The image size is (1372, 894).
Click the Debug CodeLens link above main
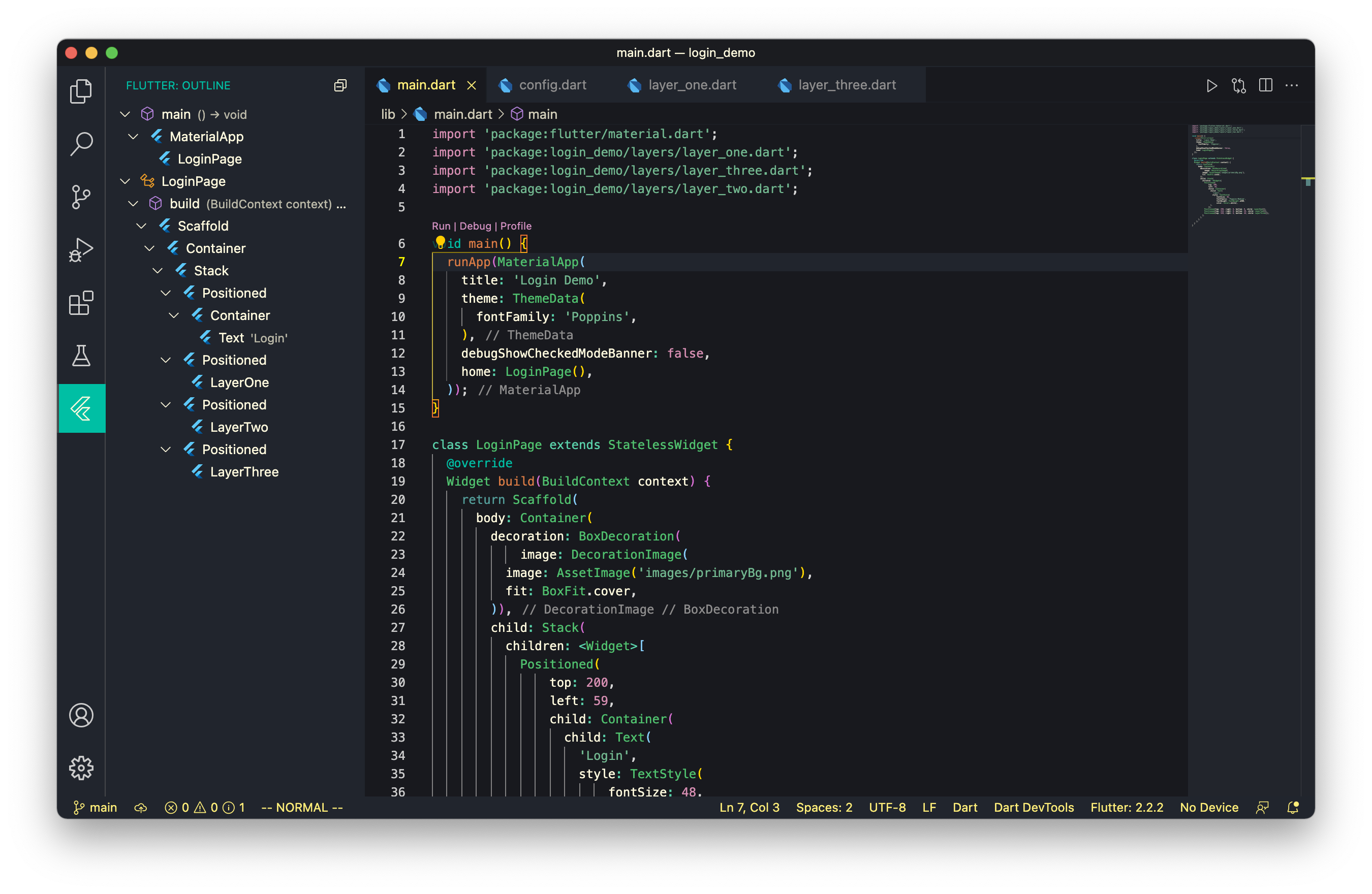(475, 226)
